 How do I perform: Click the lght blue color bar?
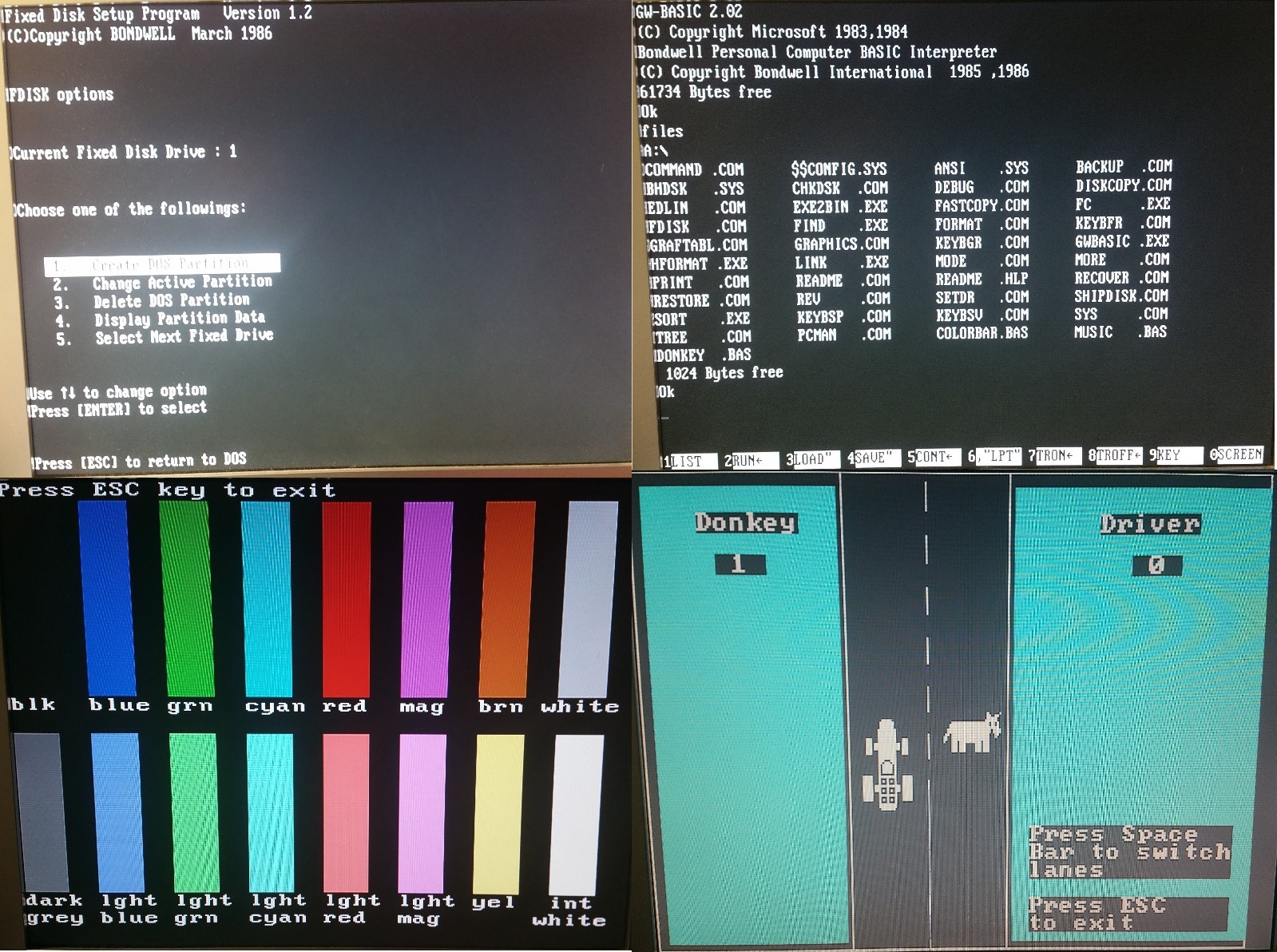pos(118,812)
